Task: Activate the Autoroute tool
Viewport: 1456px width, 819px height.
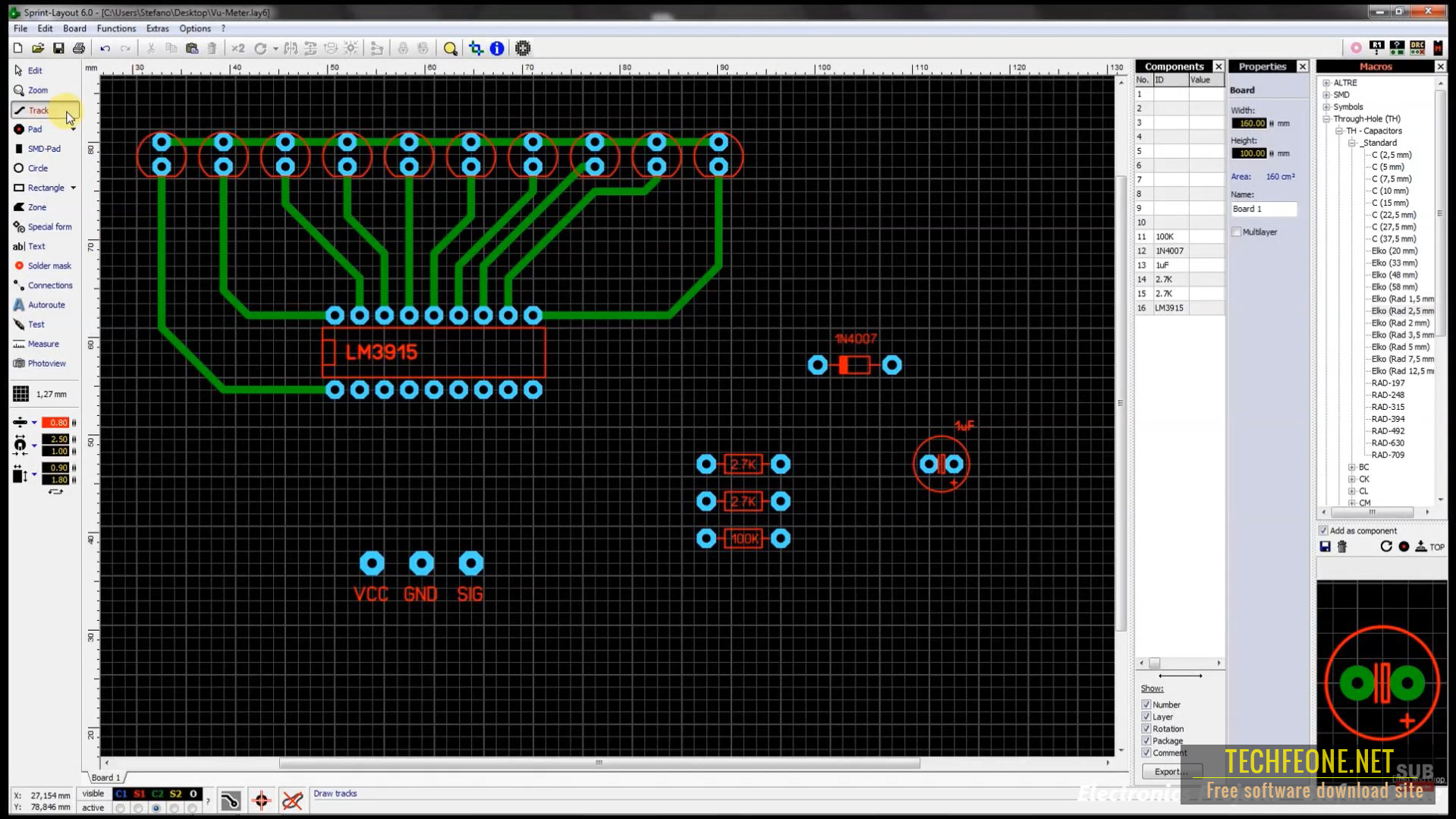Action: pos(46,305)
